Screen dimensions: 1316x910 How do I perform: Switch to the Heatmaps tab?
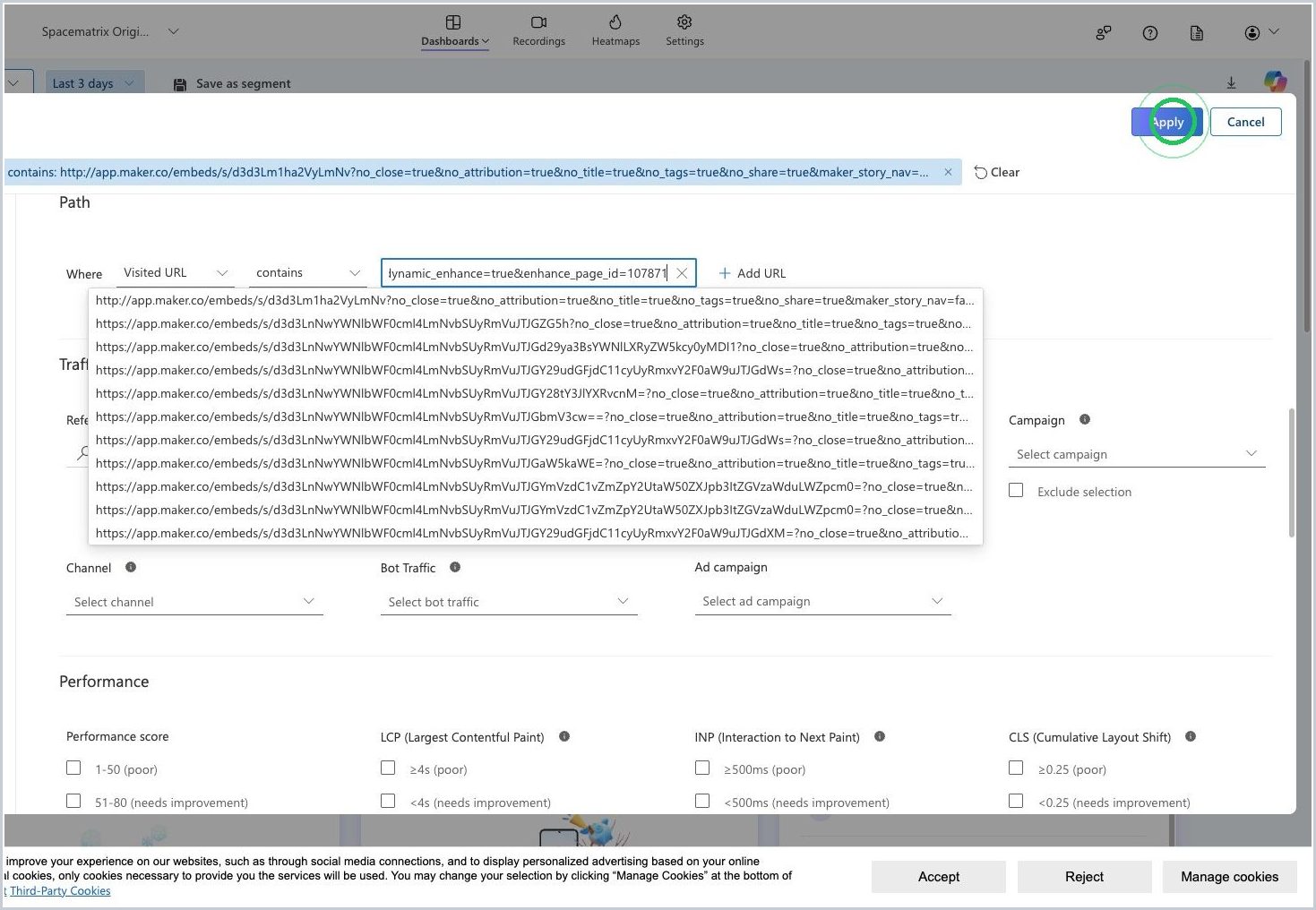click(615, 31)
